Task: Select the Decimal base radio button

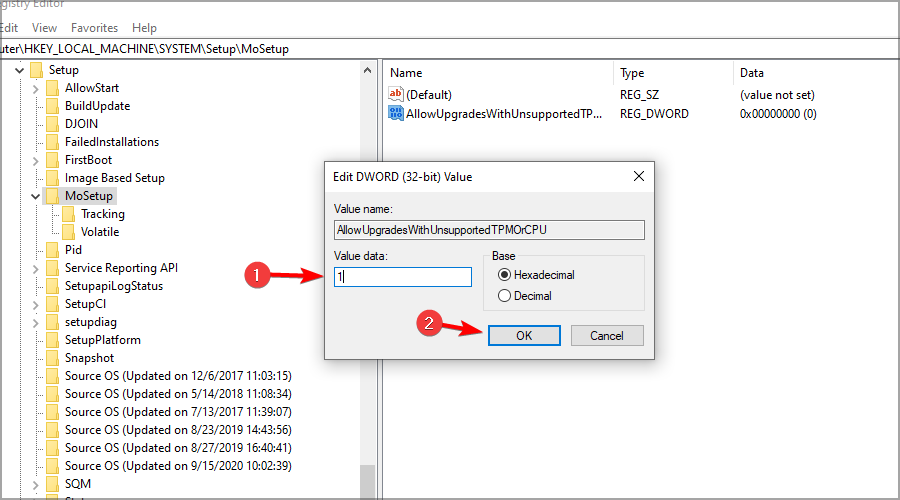Action: click(x=504, y=296)
